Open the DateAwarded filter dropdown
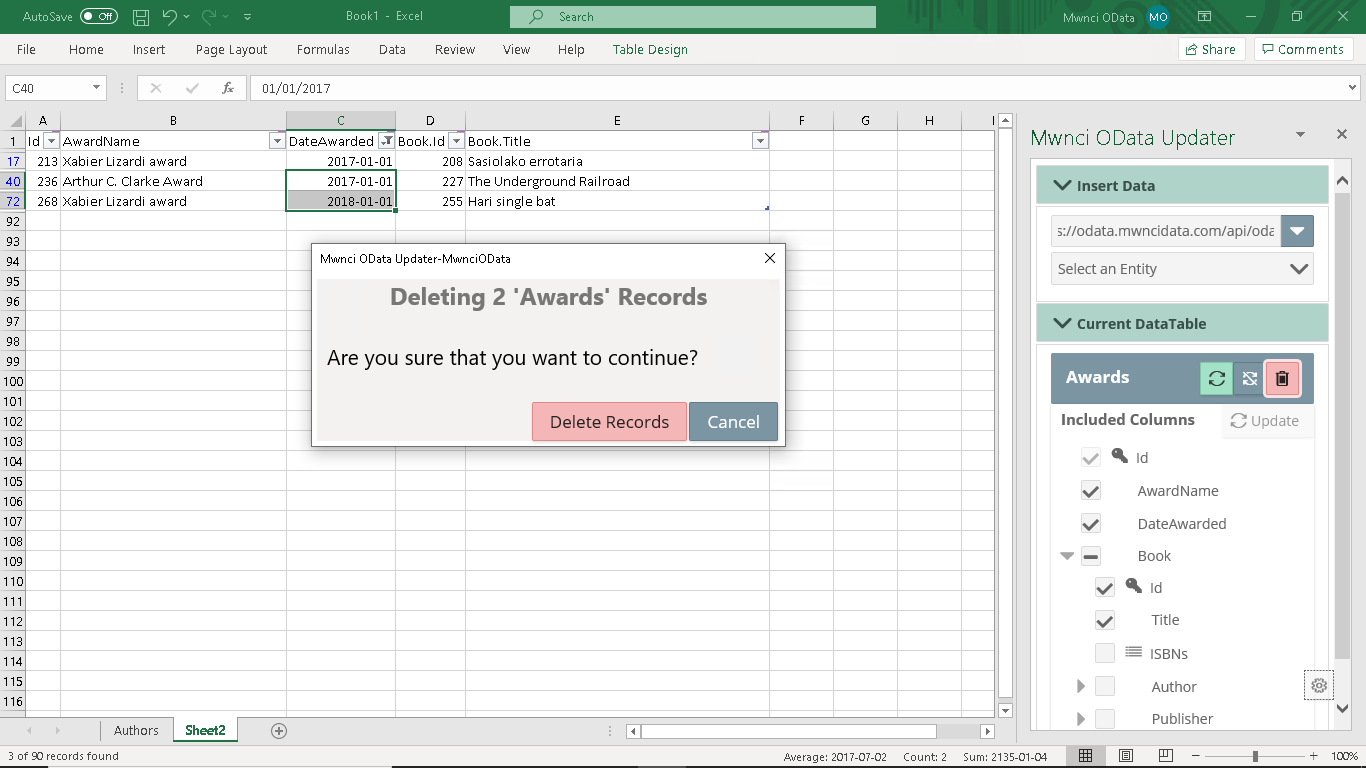Viewport: 1366px width, 768px height. pyautogui.click(x=386, y=141)
